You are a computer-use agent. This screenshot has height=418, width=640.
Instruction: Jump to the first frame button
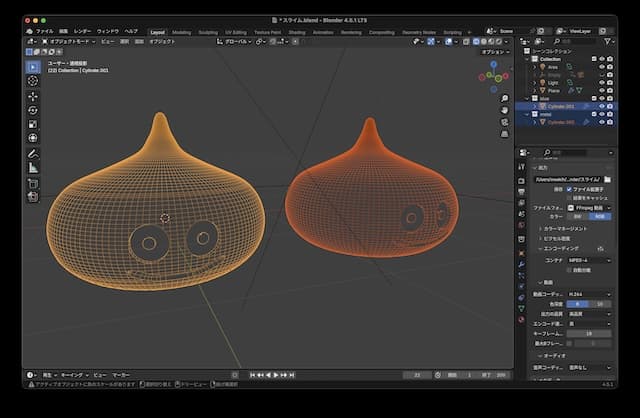coord(253,375)
